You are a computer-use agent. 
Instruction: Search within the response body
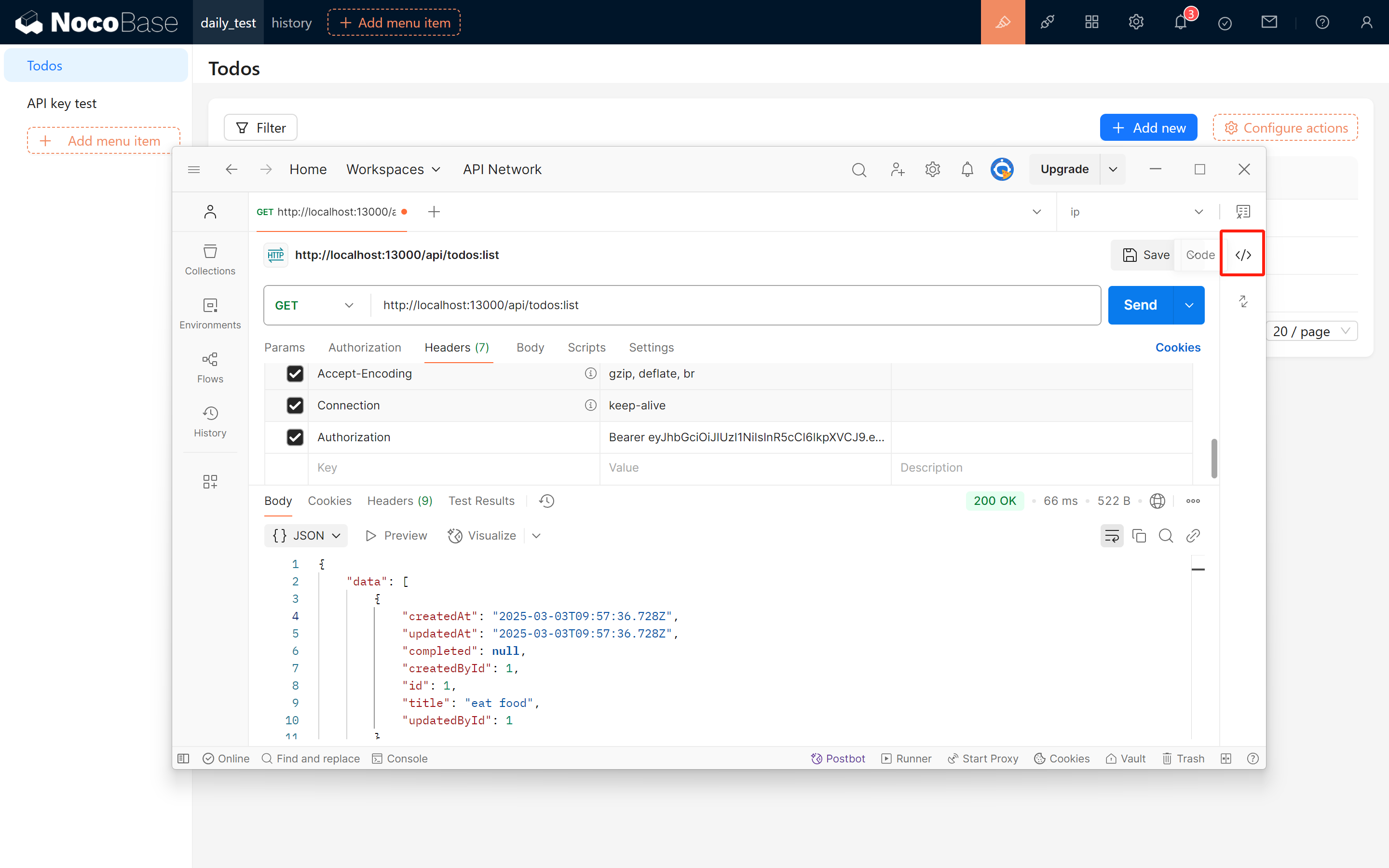coord(1166,536)
